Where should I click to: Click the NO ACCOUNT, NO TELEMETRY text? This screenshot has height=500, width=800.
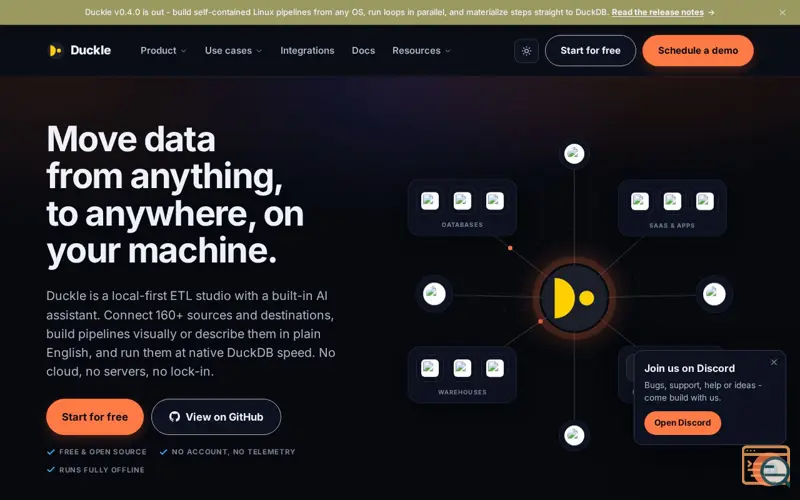(233, 452)
